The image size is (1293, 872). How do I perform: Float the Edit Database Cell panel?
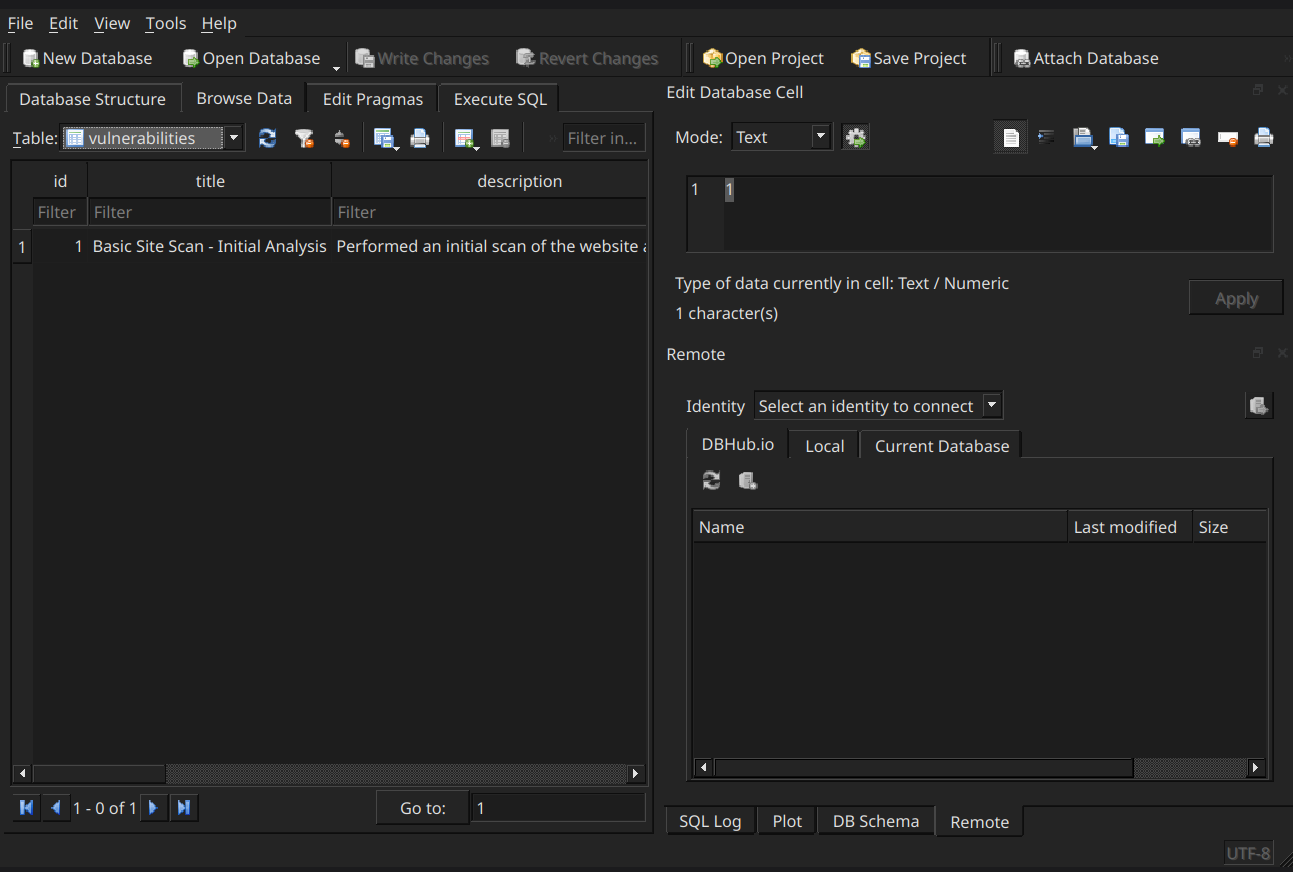click(1258, 90)
